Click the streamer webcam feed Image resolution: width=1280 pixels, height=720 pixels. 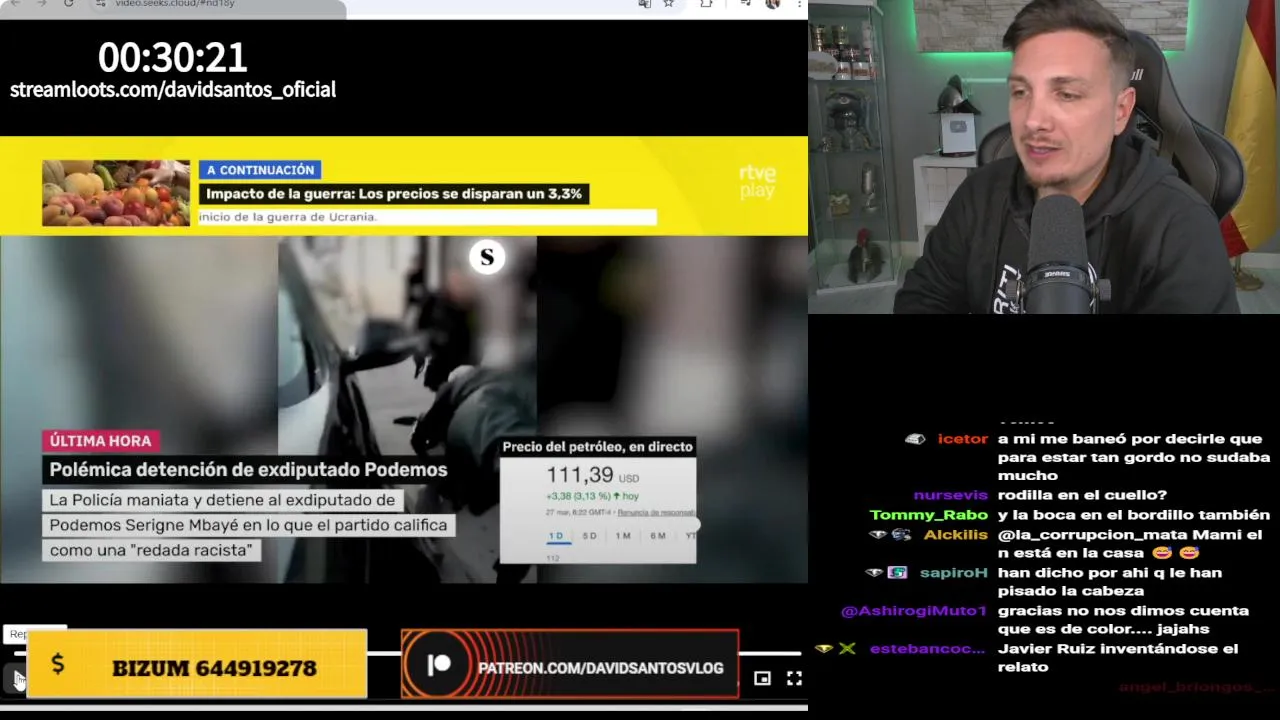point(1044,157)
